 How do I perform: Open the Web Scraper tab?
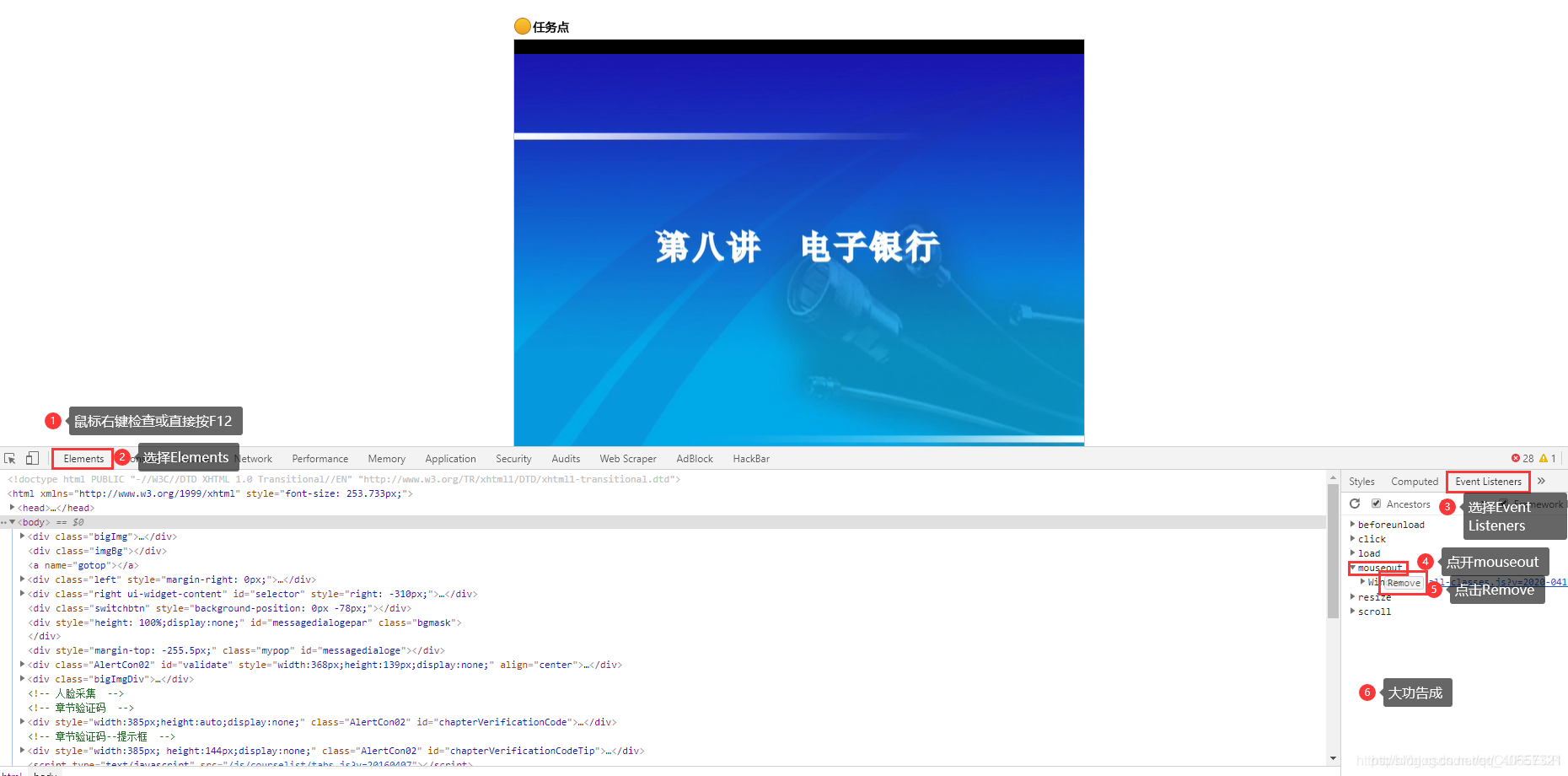click(x=628, y=459)
